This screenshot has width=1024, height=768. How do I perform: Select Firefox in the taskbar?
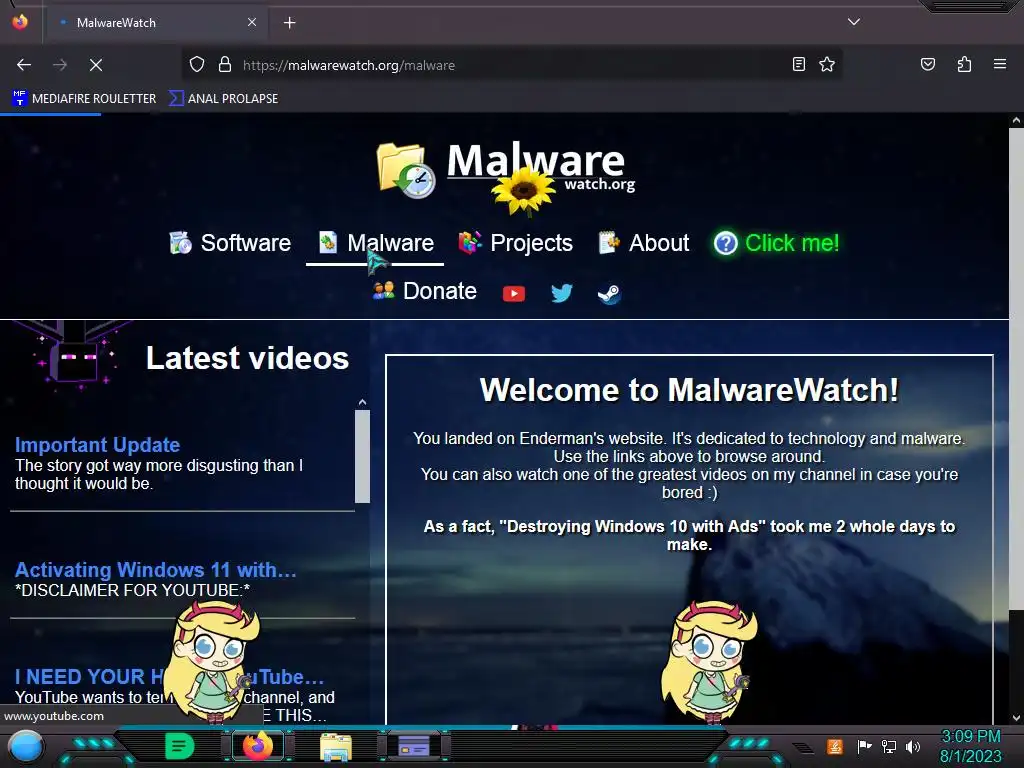257,746
